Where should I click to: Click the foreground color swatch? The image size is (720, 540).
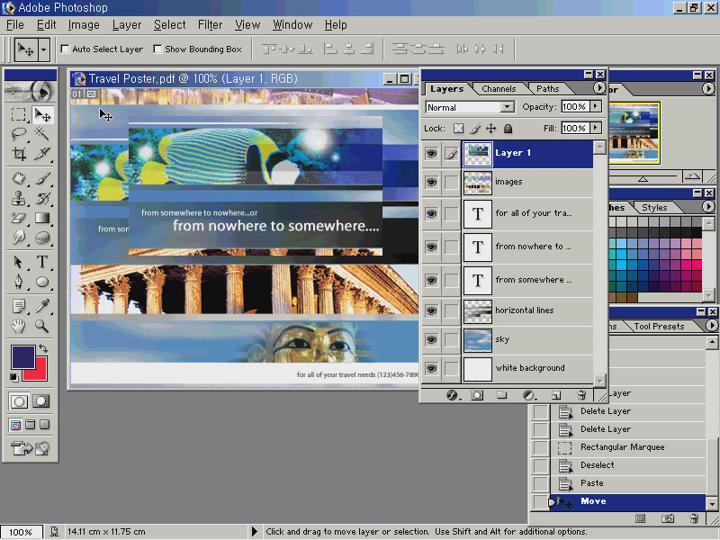click(x=22, y=357)
